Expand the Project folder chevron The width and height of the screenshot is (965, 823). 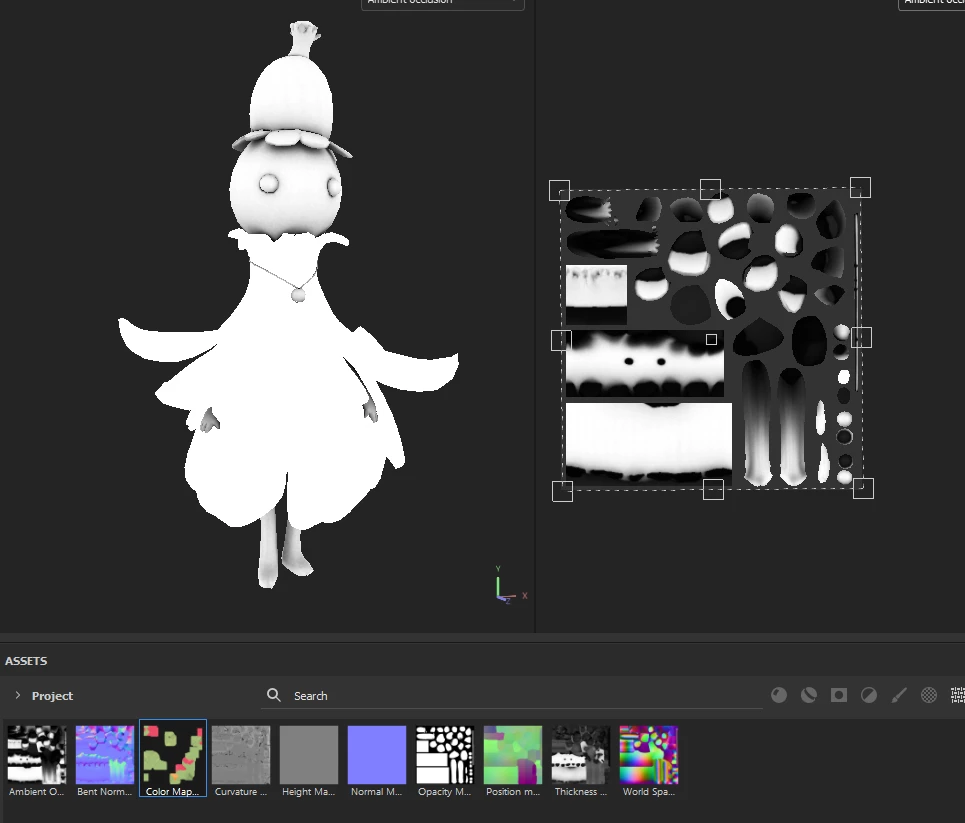[18, 695]
